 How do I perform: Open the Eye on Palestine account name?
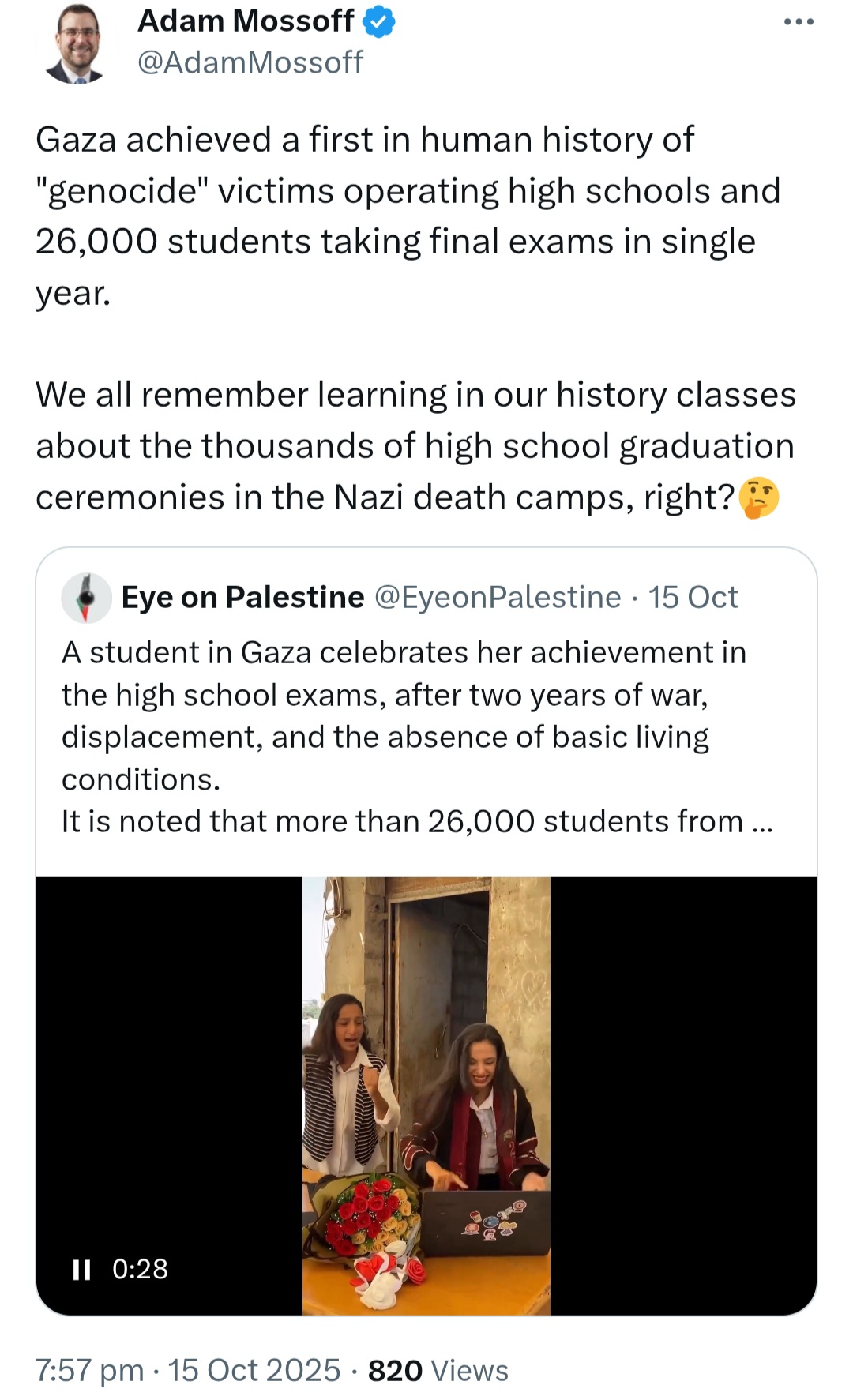pyautogui.click(x=243, y=598)
